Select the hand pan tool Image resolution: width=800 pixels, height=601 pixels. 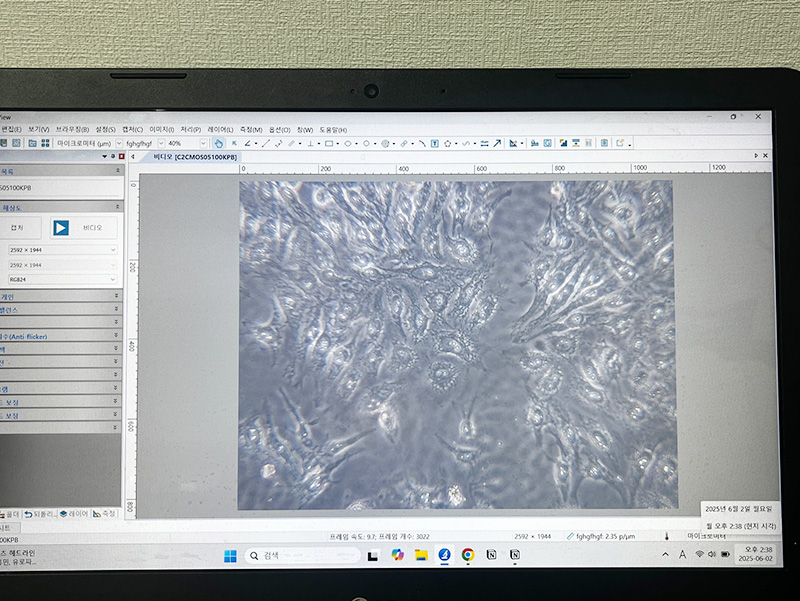[218, 143]
